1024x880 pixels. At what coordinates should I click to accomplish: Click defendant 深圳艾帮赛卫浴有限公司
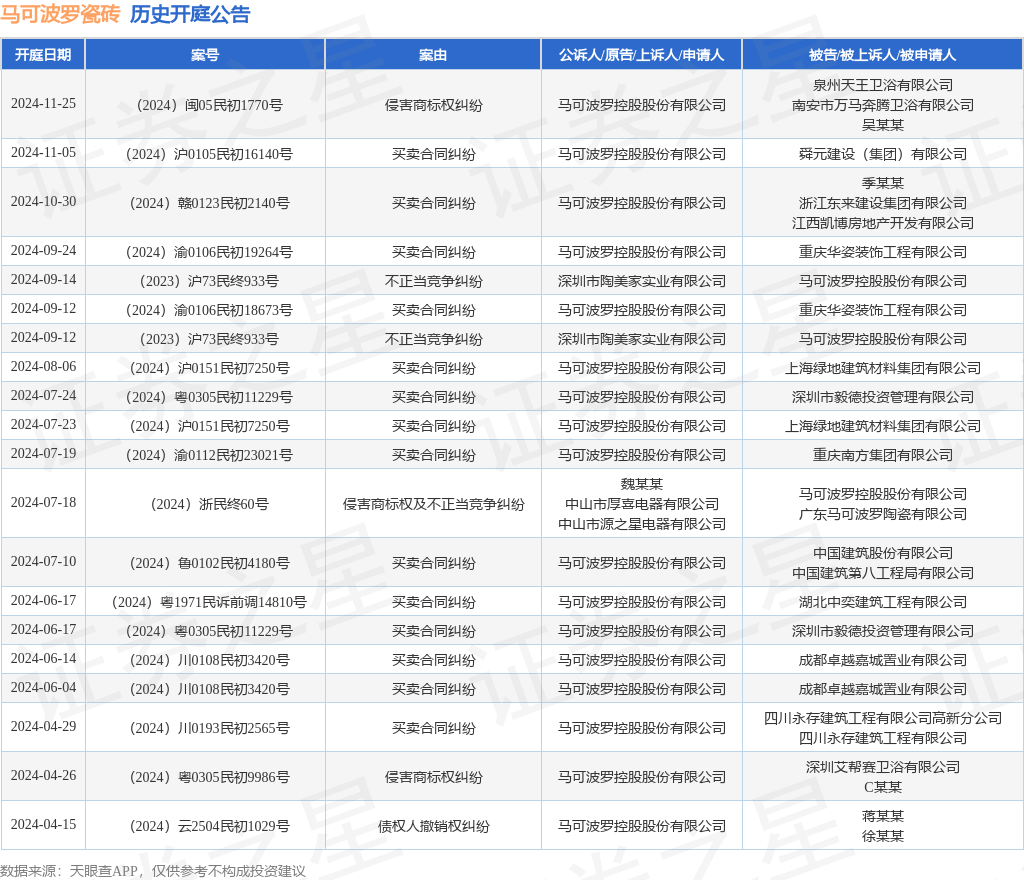tap(882, 767)
